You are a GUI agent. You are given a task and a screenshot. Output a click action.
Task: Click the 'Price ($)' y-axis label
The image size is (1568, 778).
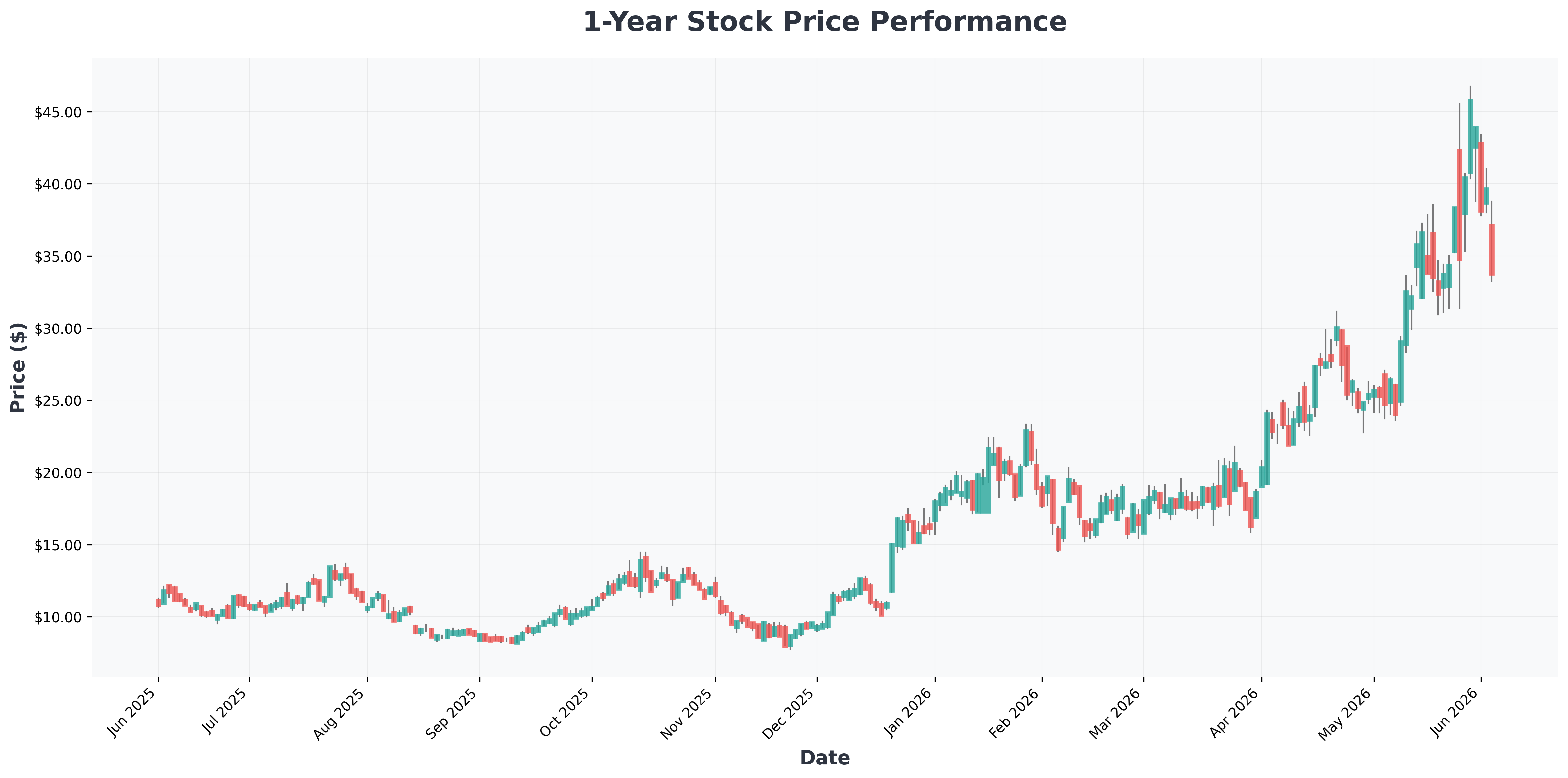18,367
